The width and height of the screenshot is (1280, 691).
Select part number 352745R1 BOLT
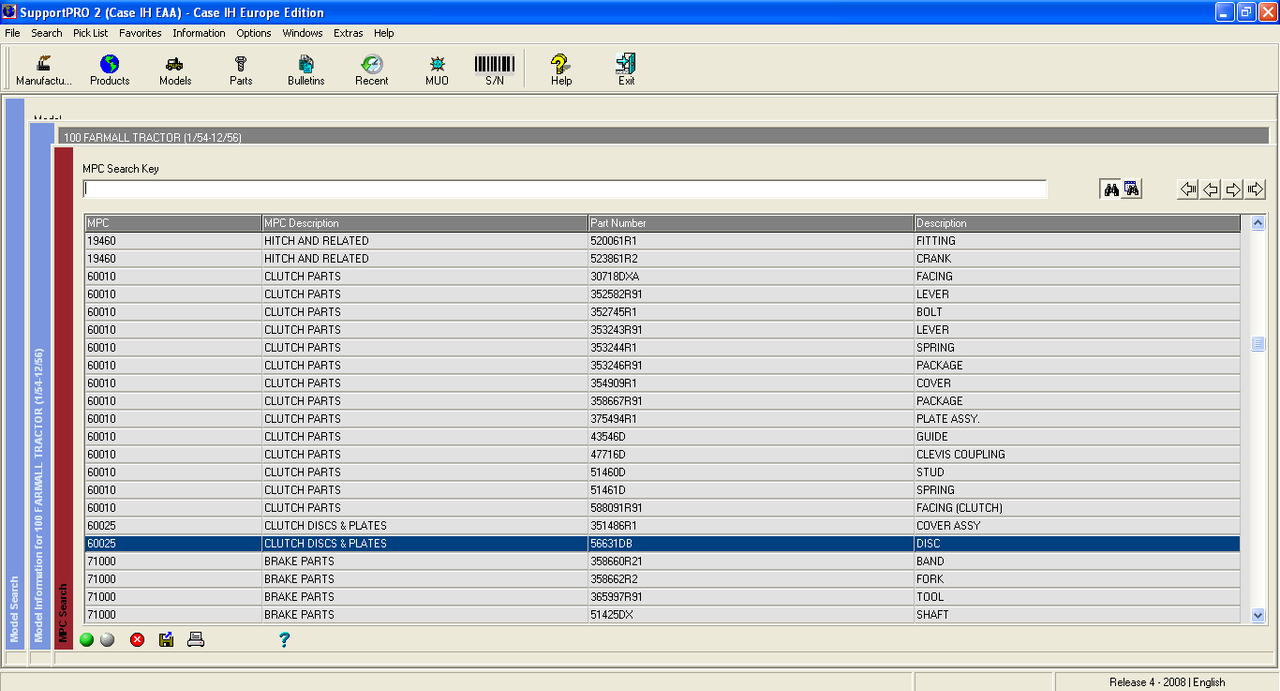point(662,312)
